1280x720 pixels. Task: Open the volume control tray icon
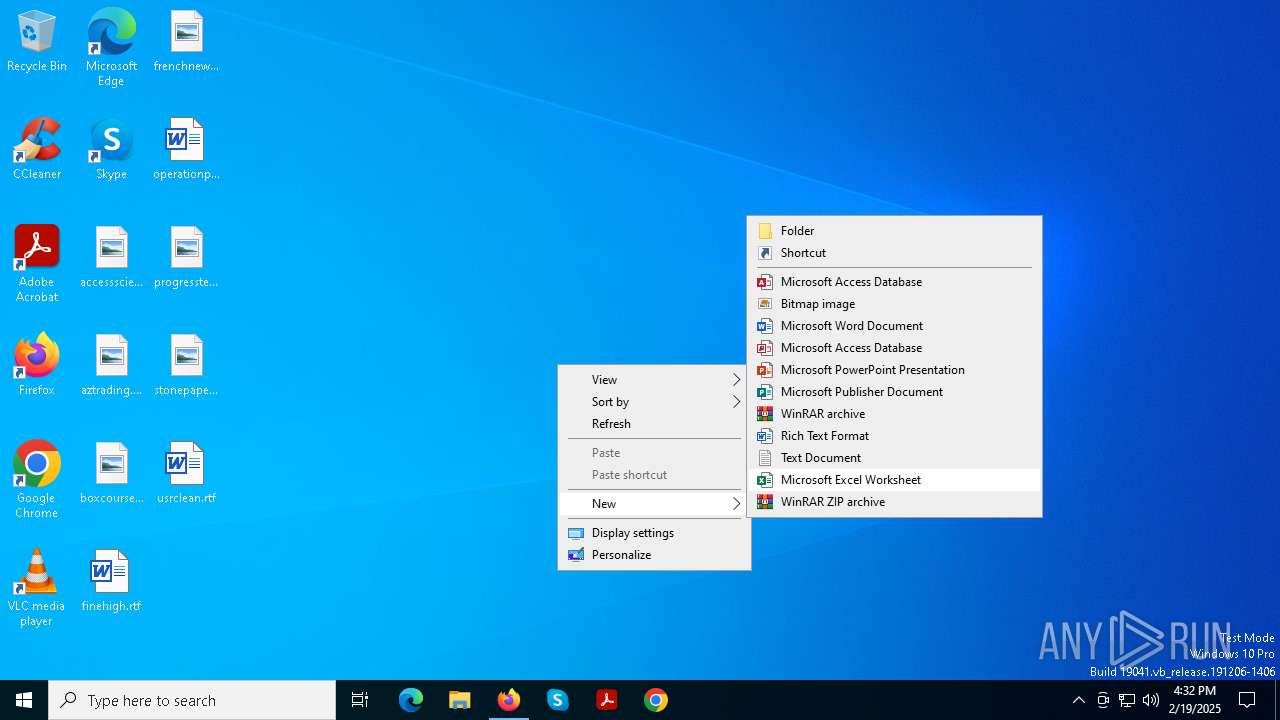(x=1151, y=700)
